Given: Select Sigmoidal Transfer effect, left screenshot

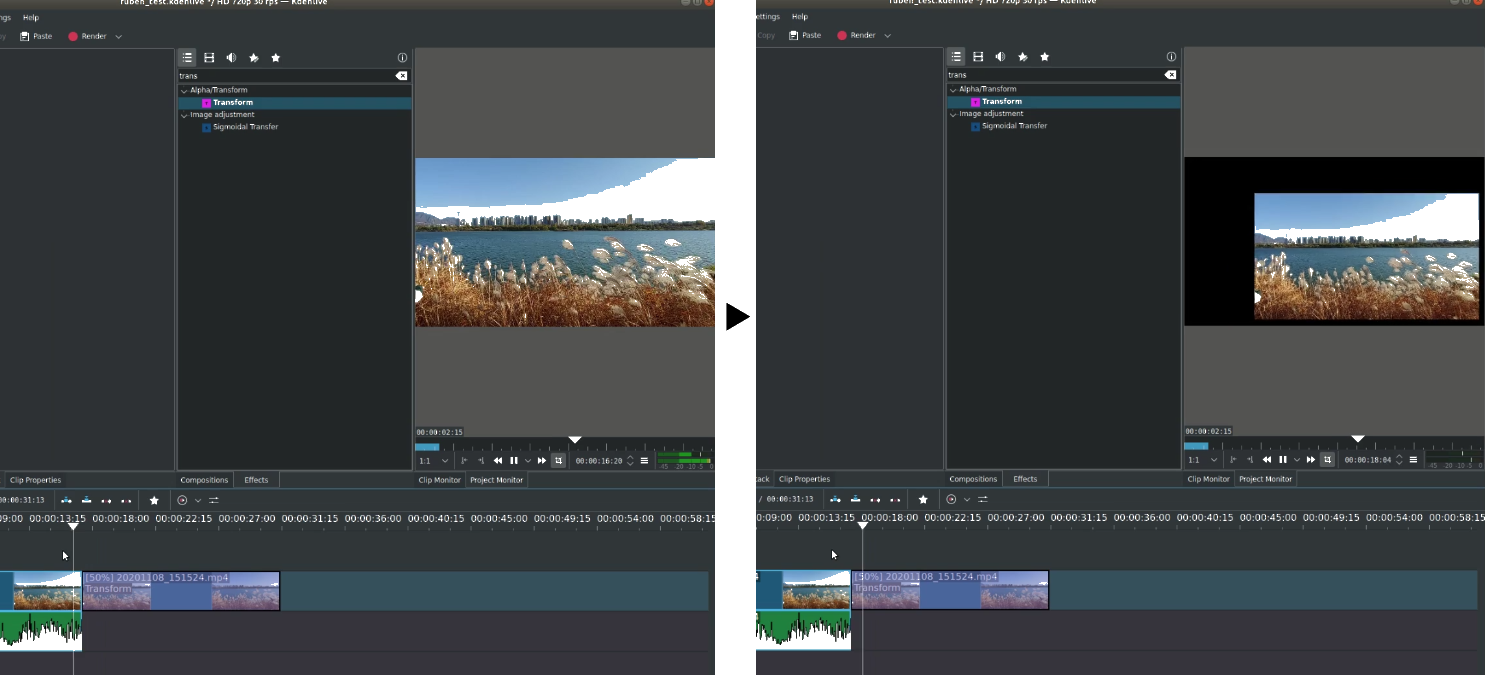Looking at the screenshot, I should [x=245, y=127].
